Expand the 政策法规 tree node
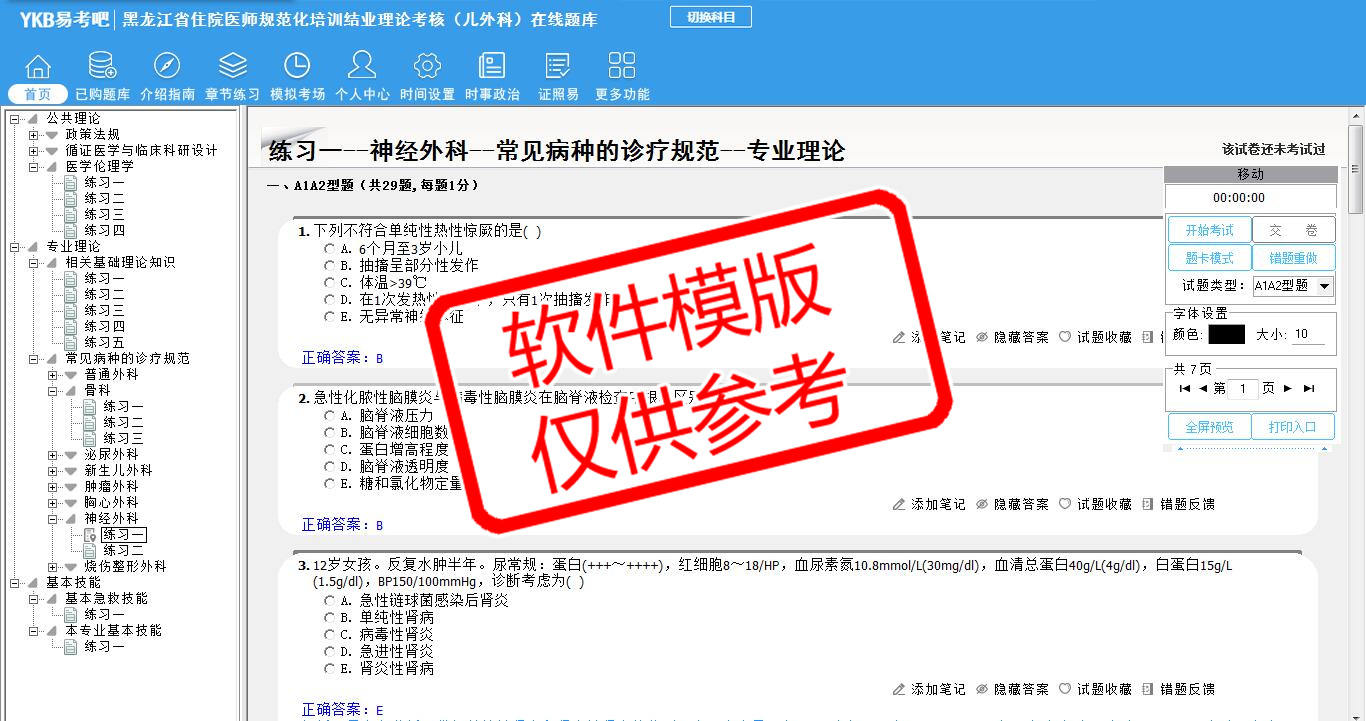The width and height of the screenshot is (1366, 721). pos(34,135)
